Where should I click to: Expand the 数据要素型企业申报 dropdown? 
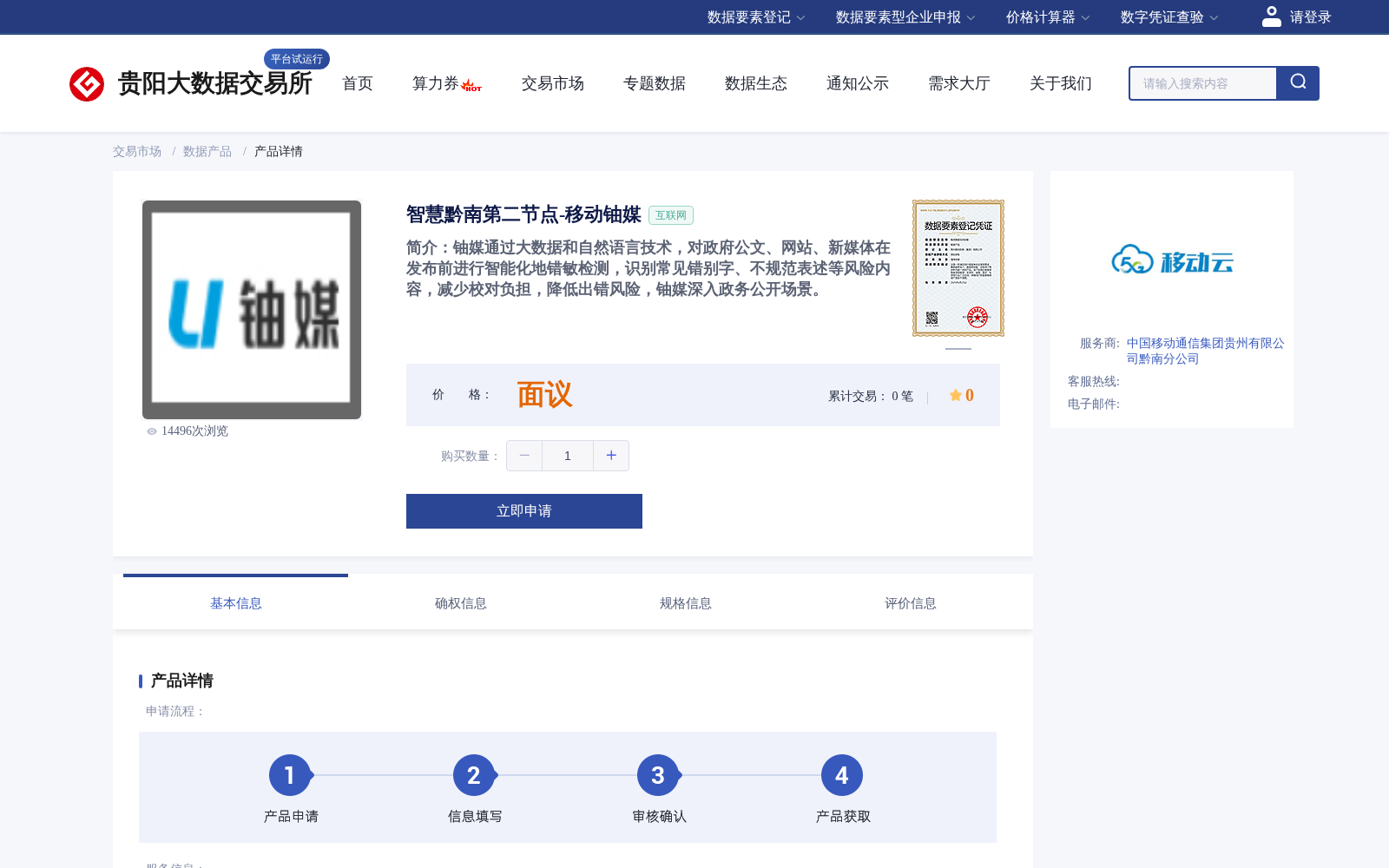click(x=905, y=17)
